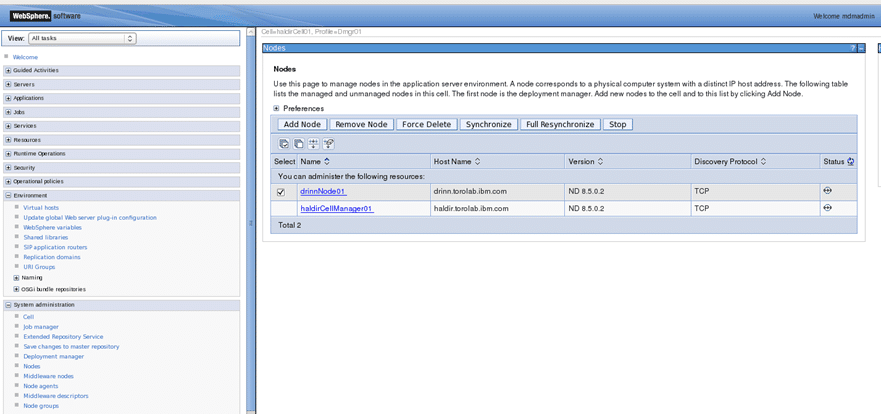
Task: Open Node agents link
Action: pyautogui.click(x=40, y=386)
